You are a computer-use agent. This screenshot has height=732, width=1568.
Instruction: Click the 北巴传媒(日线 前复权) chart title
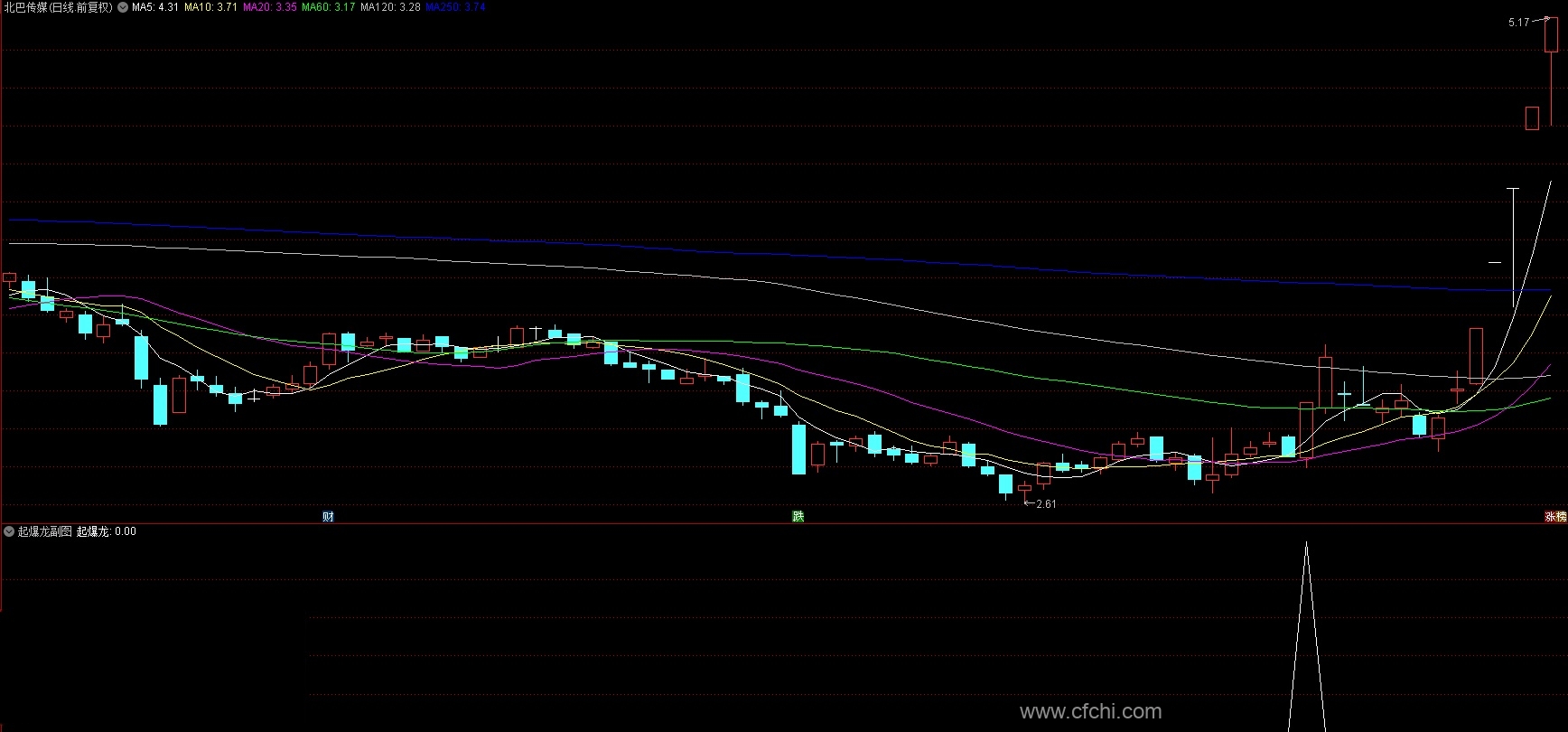pos(58,7)
